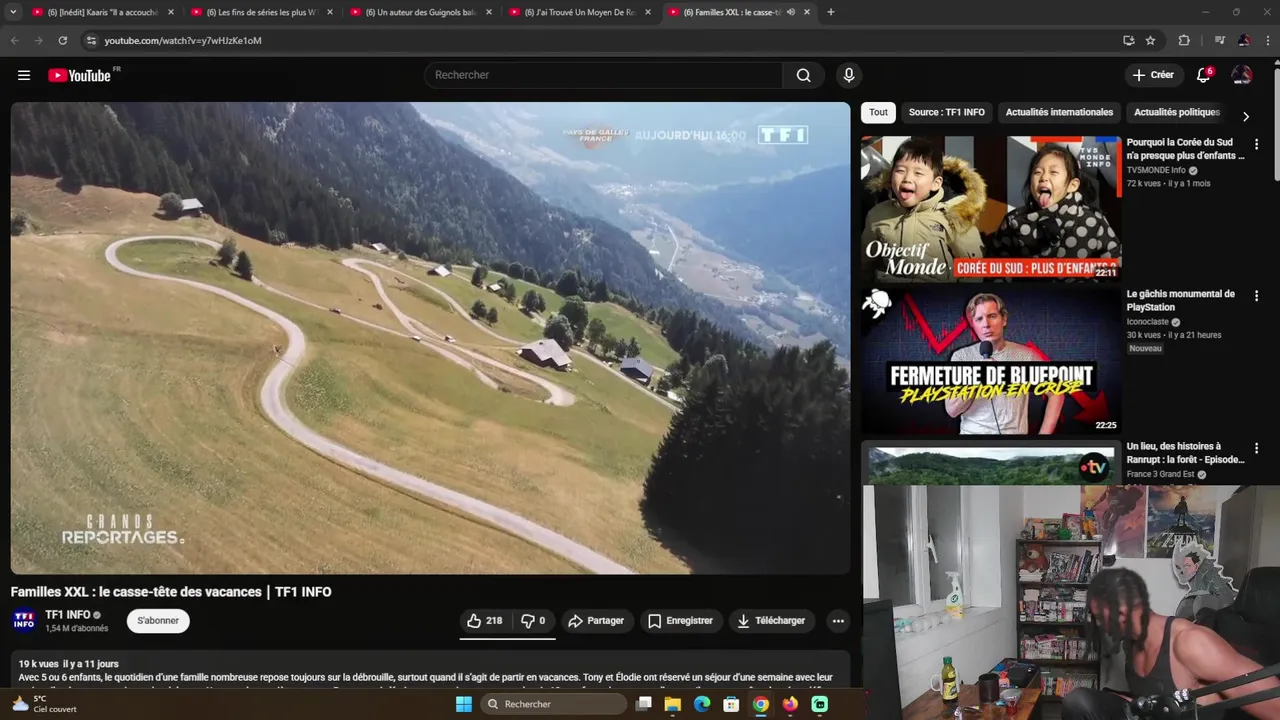Bookmark this page with the star
Viewport: 1280px width, 720px height.
click(x=1150, y=40)
